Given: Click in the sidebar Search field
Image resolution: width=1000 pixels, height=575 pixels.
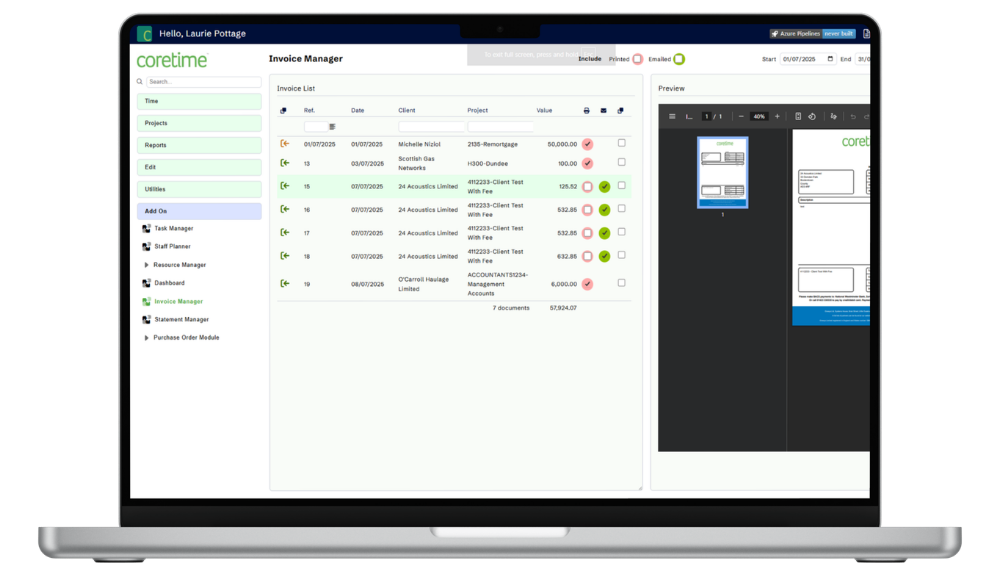Looking at the screenshot, I should coord(203,82).
